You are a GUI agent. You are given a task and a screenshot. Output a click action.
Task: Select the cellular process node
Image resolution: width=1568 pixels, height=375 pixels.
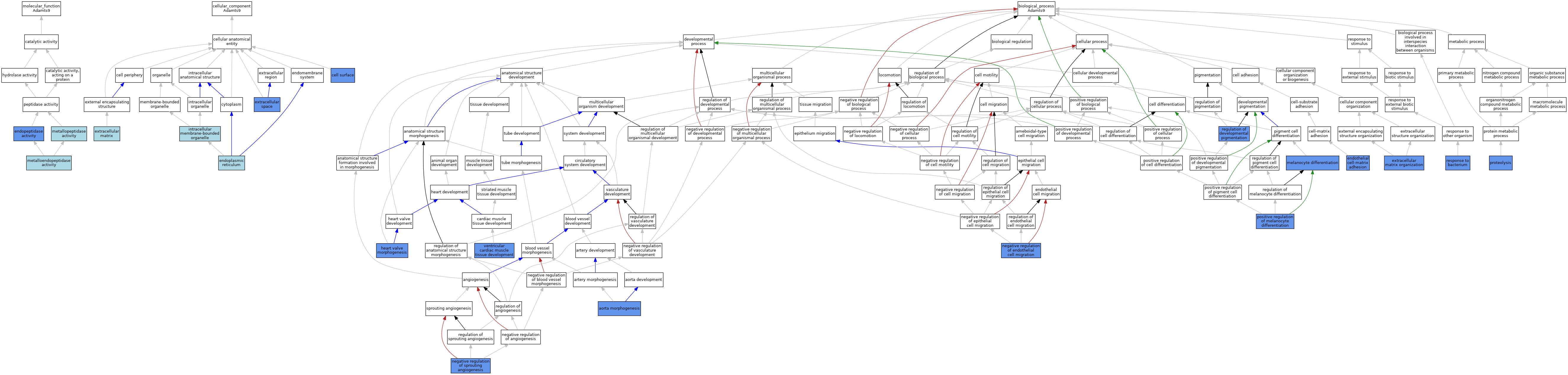[1092, 42]
